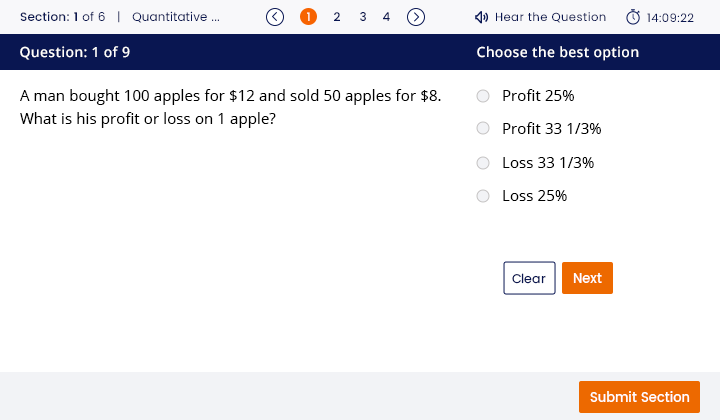This screenshot has width=720, height=420.
Task: Expand the truncated Quantitative section name
Action: click(x=176, y=17)
